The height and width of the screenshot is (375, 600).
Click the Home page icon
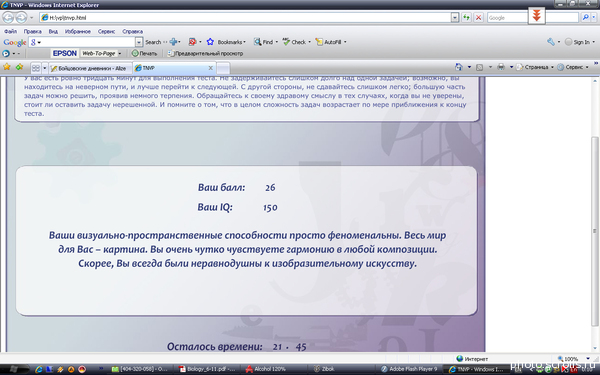(x=459, y=67)
